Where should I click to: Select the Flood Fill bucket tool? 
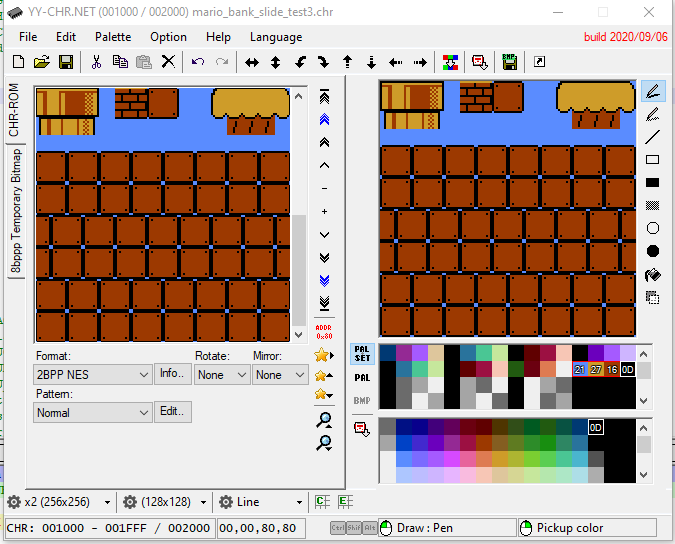(653, 275)
